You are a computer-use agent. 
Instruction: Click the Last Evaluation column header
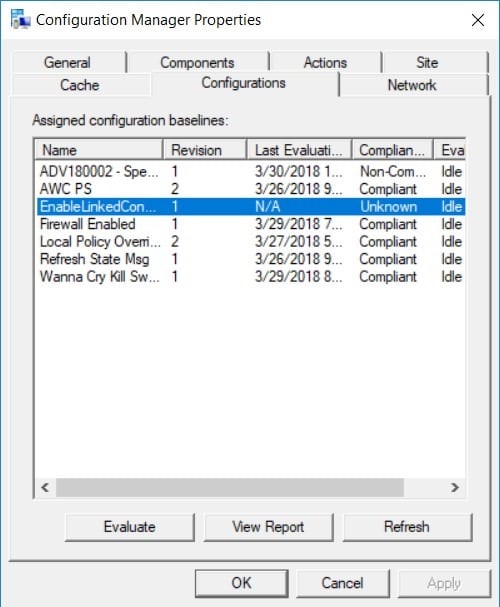(299, 150)
